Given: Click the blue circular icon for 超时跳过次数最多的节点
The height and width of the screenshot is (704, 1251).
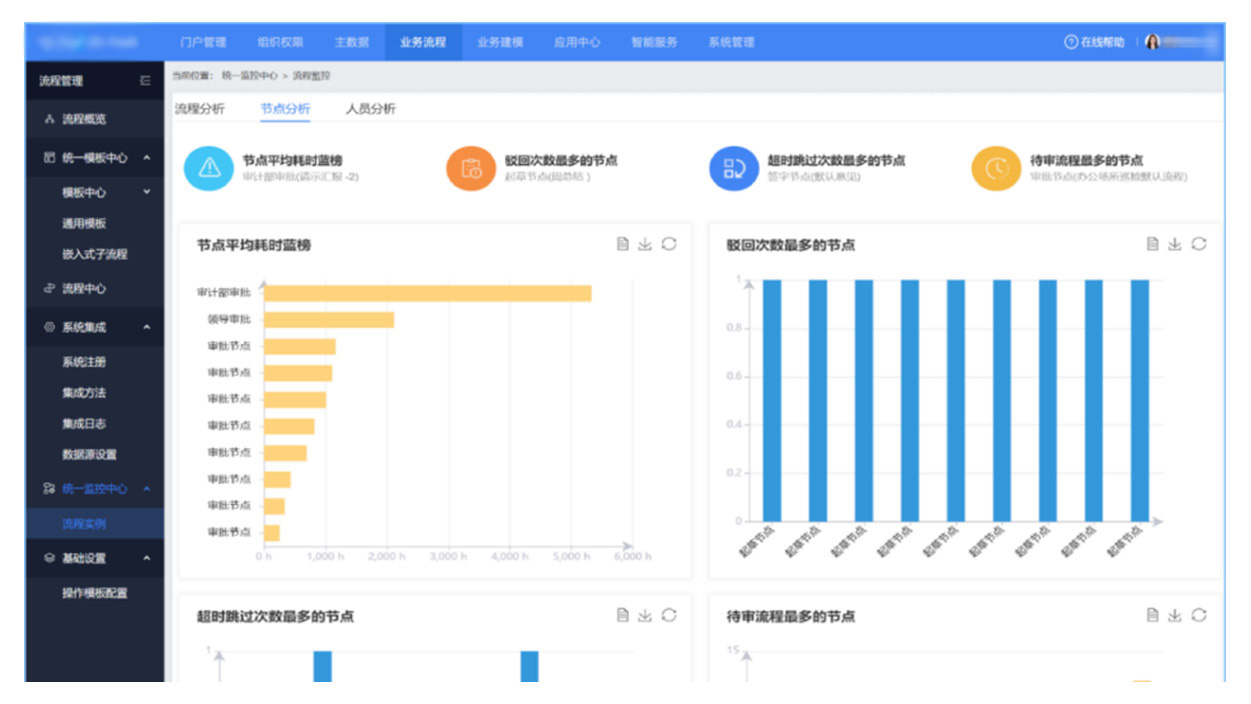Looking at the screenshot, I should [x=734, y=168].
